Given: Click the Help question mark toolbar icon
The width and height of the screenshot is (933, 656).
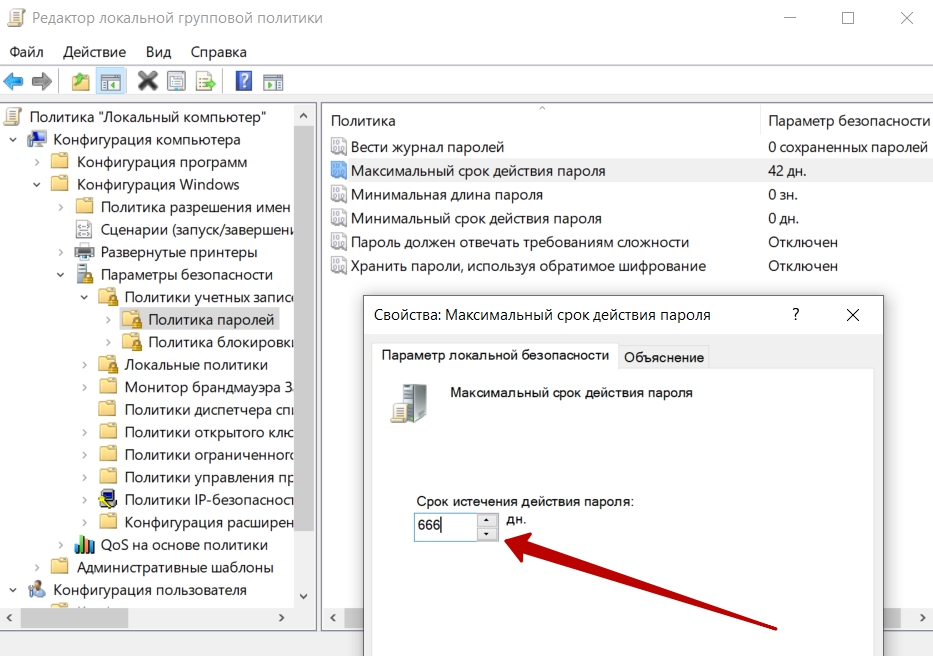Looking at the screenshot, I should click(244, 81).
